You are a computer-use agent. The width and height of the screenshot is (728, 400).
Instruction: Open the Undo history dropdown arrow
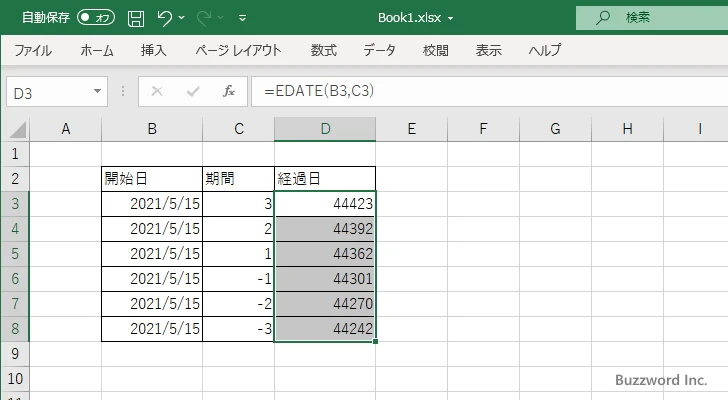tap(182, 18)
